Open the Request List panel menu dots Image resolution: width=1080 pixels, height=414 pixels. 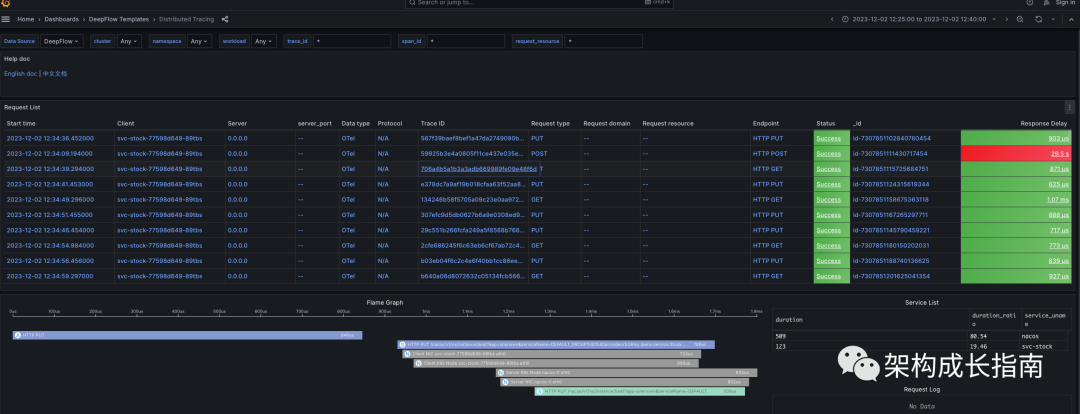[1069, 107]
